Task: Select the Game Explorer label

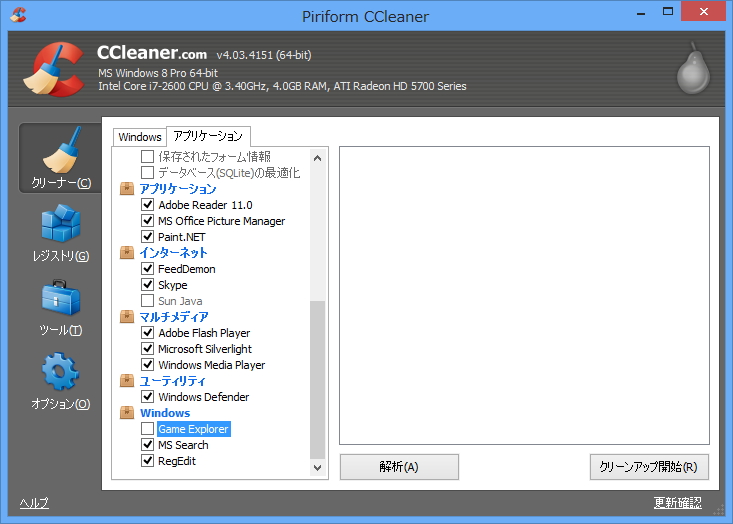Action: coord(194,429)
